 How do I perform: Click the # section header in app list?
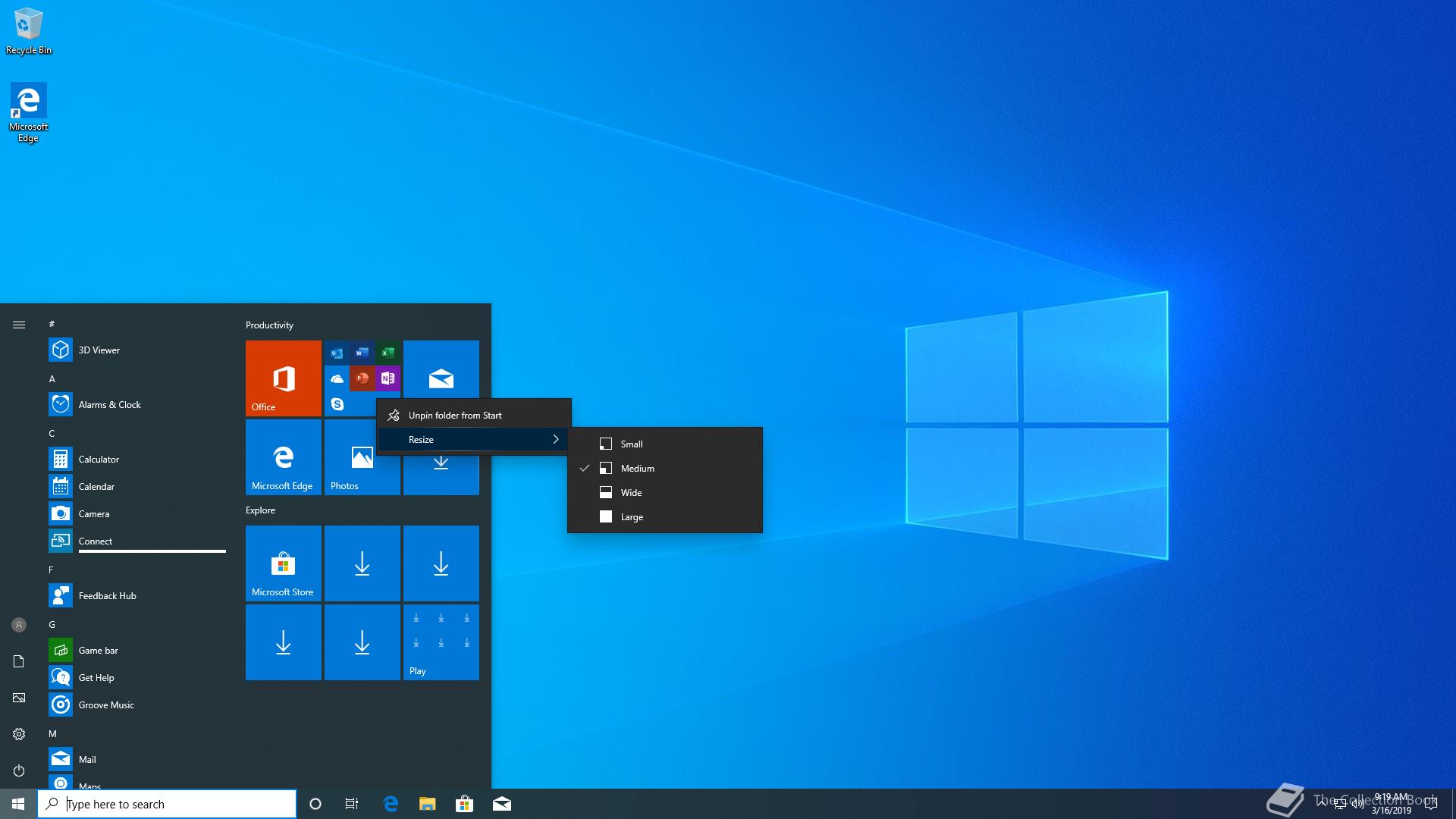(x=52, y=324)
